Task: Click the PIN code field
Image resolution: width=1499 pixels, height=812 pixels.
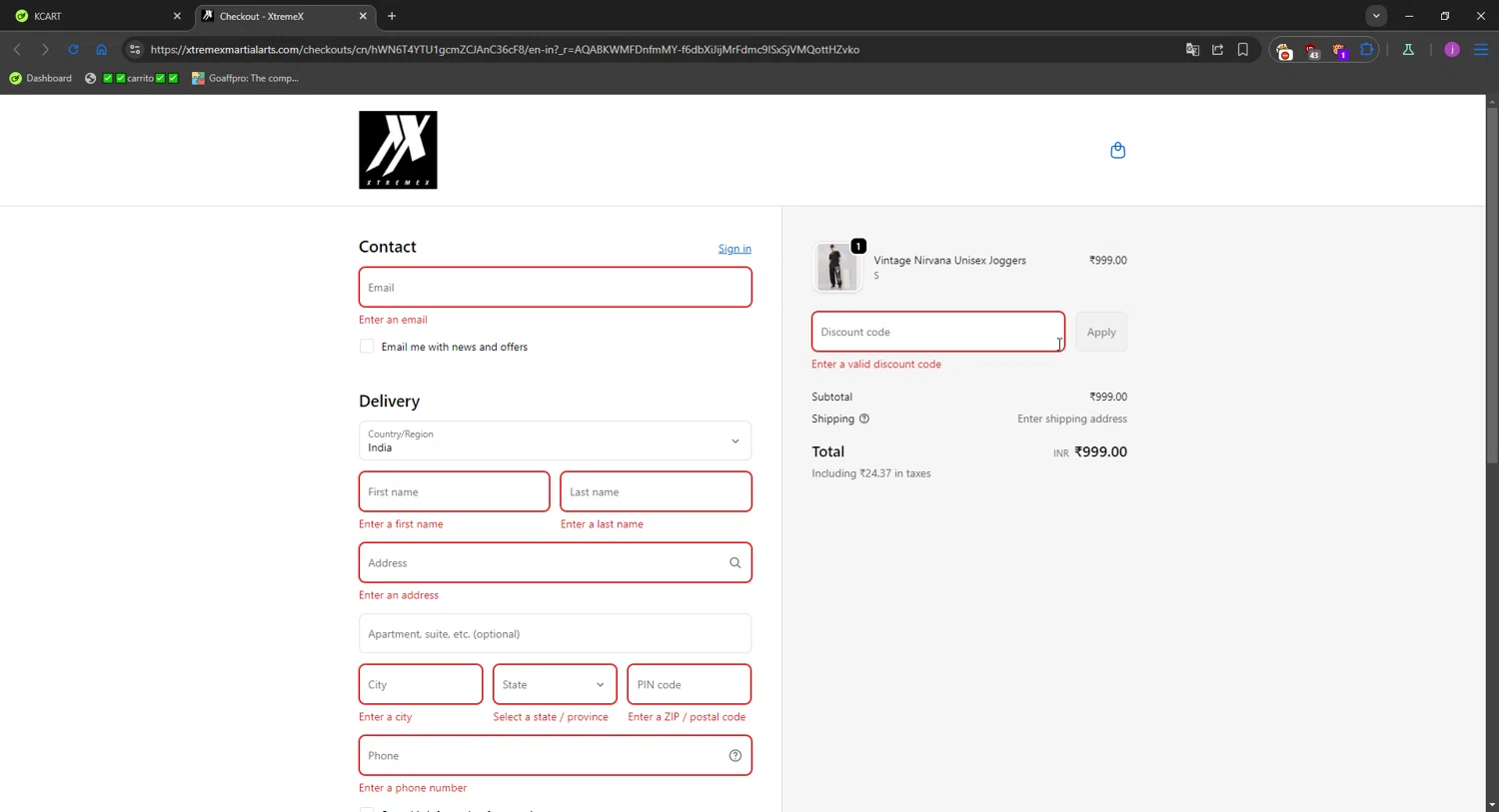Action: pos(689,684)
